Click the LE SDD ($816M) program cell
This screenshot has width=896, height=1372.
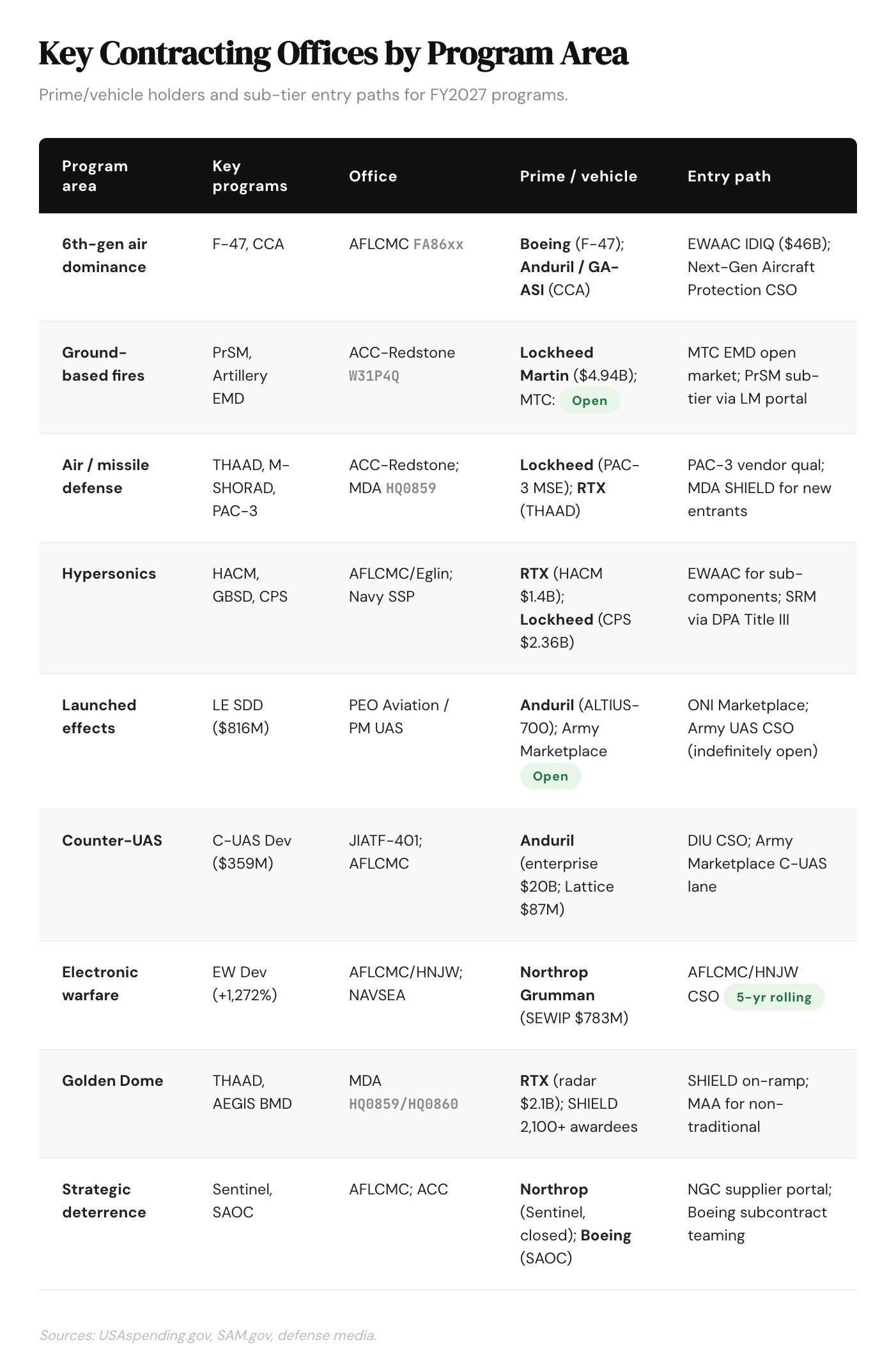[x=241, y=717]
